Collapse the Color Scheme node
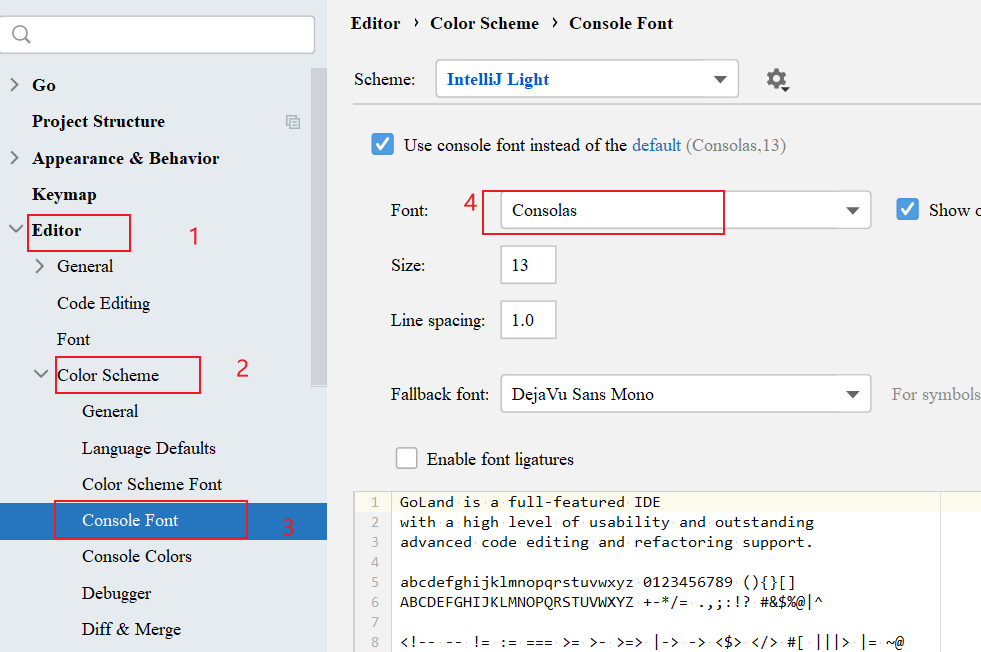 (x=41, y=374)
